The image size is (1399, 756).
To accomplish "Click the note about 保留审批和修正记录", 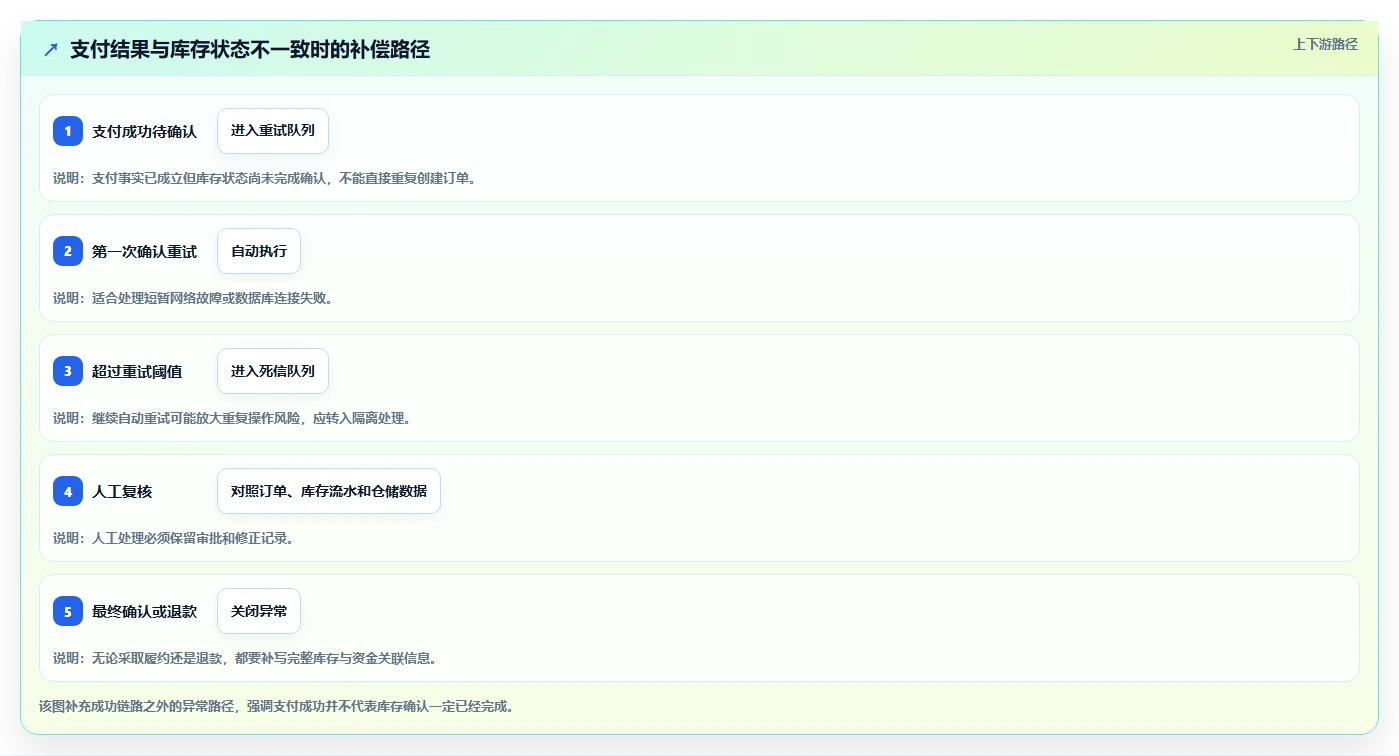I will click(173, 538).
